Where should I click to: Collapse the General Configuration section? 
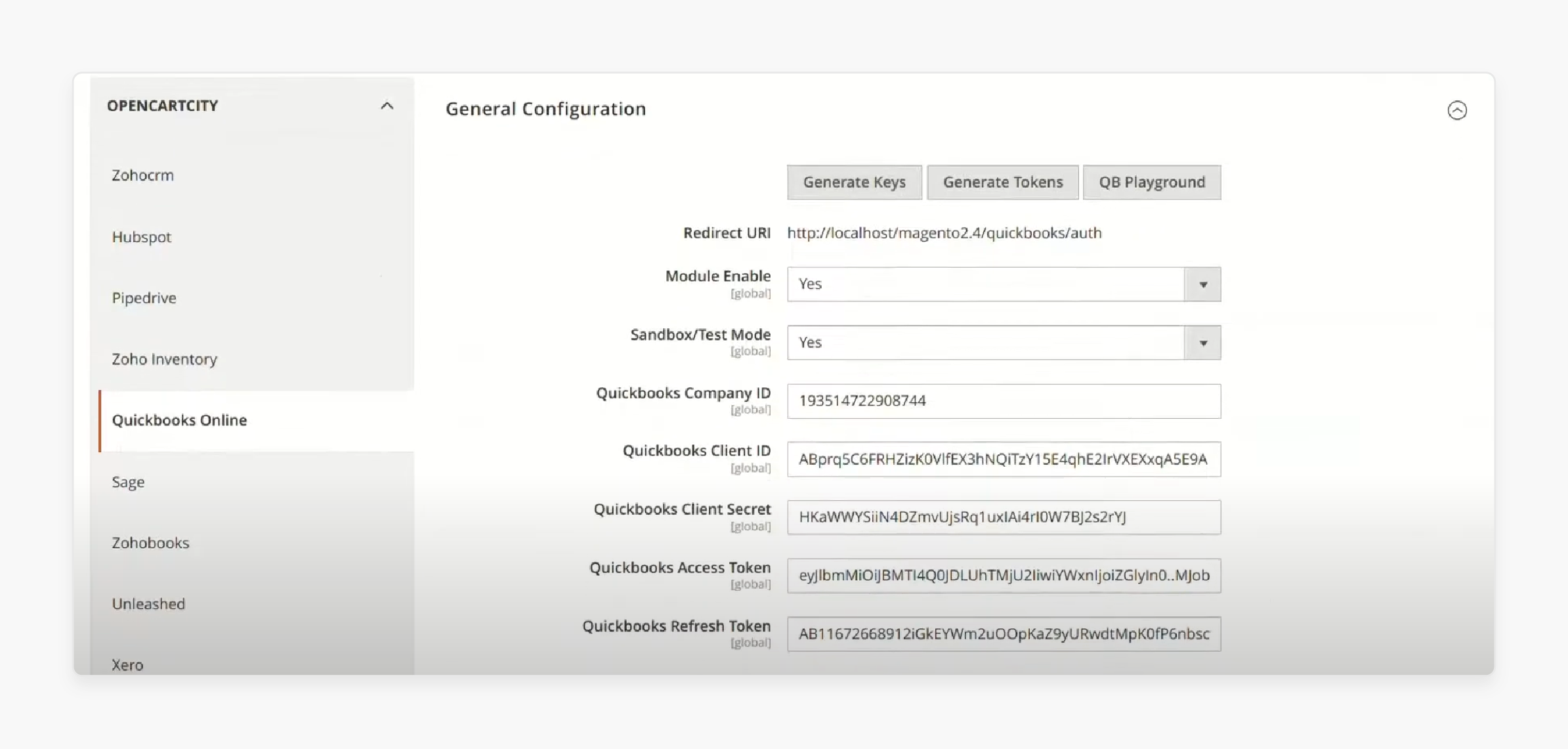click(1456, 110)
